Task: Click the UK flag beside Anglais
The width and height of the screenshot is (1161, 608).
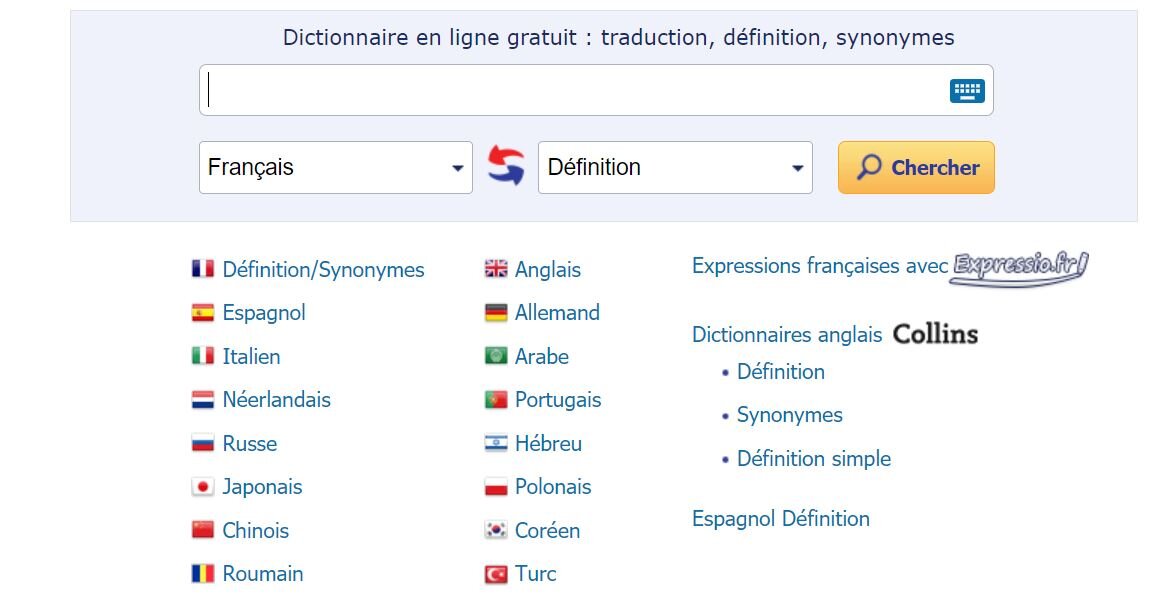Action: [x=497, y=269]
